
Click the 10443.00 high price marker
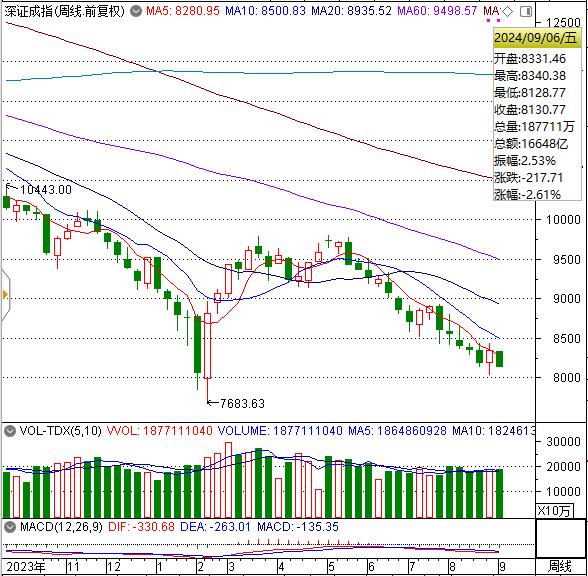point(39,189)
